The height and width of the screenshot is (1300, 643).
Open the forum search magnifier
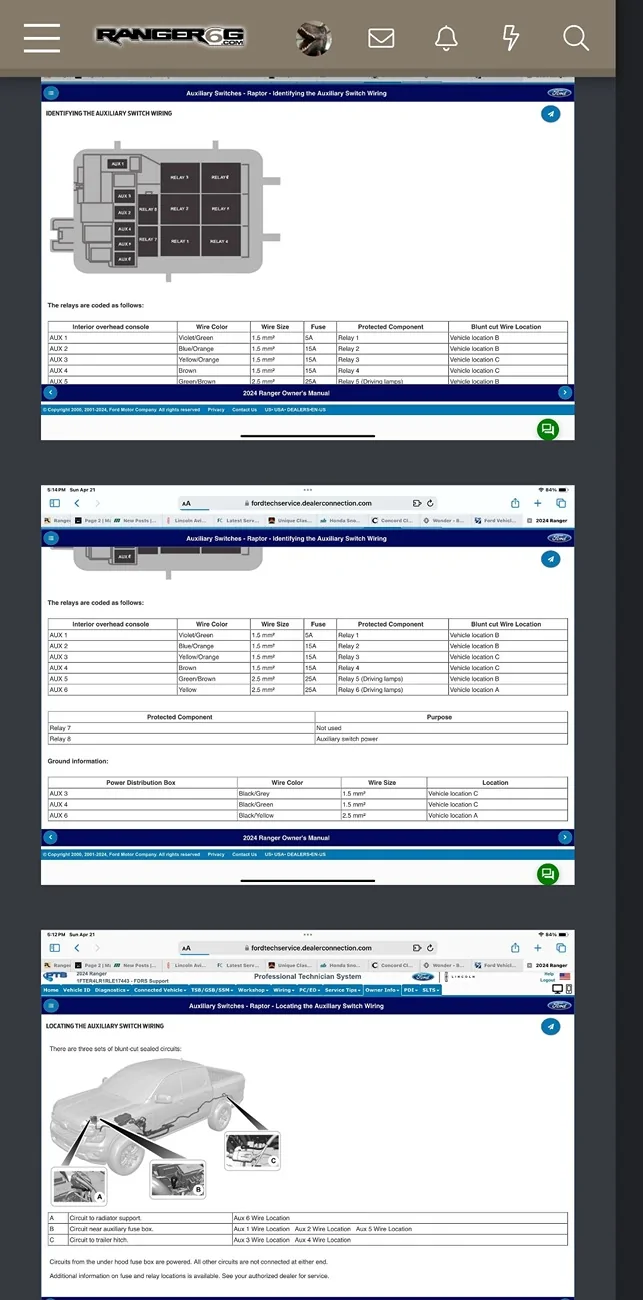coord(575,38)
